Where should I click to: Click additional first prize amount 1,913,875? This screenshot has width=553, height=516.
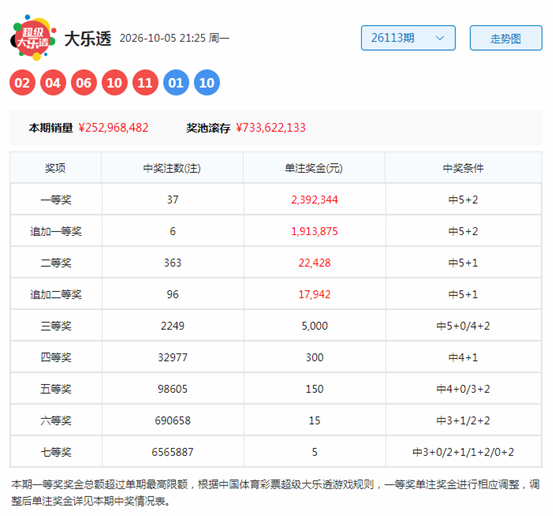tap(314, 231)
